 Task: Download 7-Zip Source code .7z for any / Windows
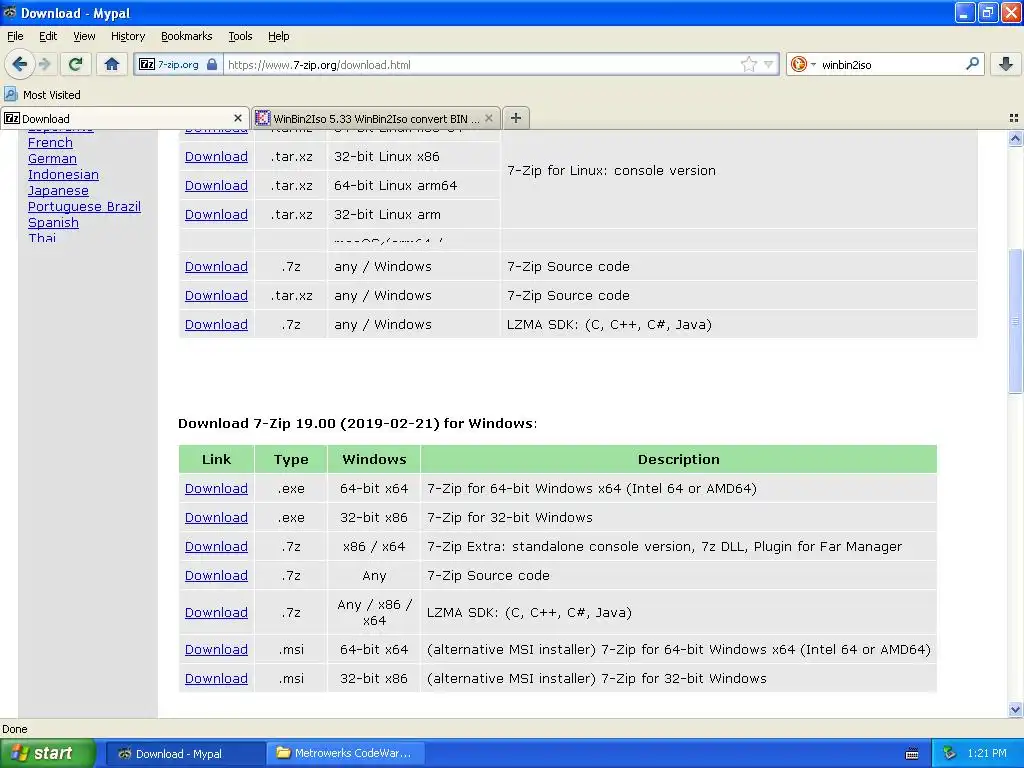click(216, 266)
